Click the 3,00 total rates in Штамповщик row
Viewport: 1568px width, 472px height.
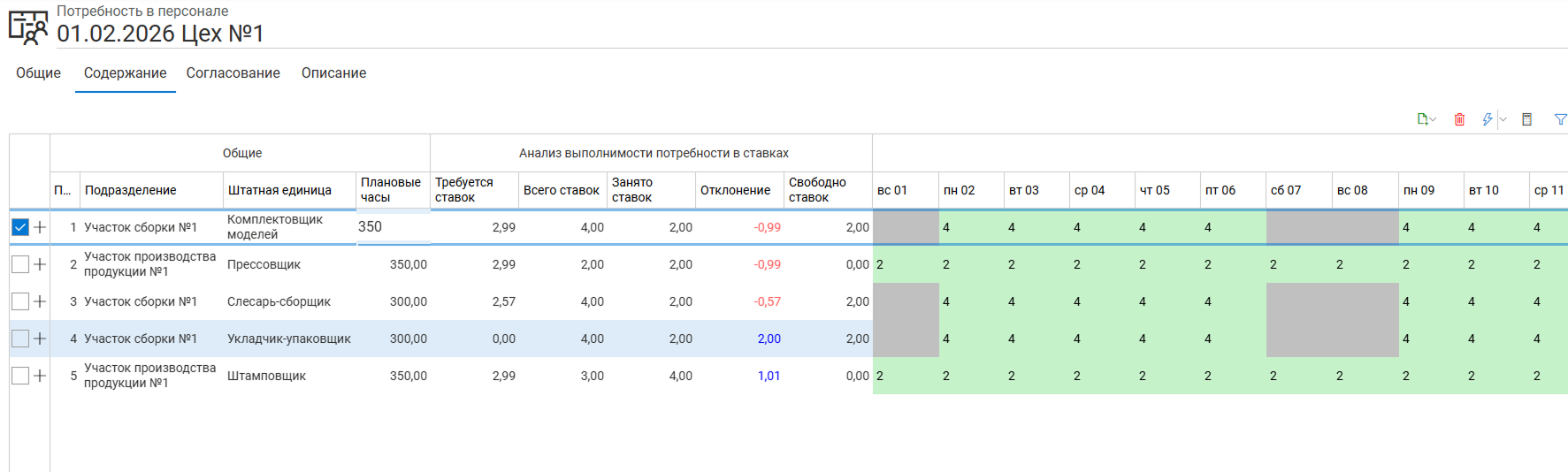point(593,376)
